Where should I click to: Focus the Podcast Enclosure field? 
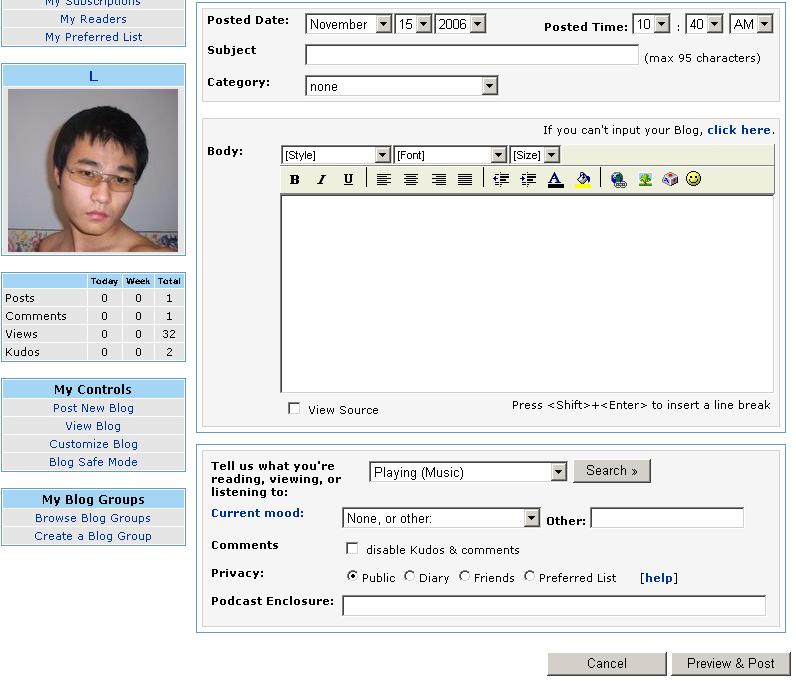[x=554, y=606]
